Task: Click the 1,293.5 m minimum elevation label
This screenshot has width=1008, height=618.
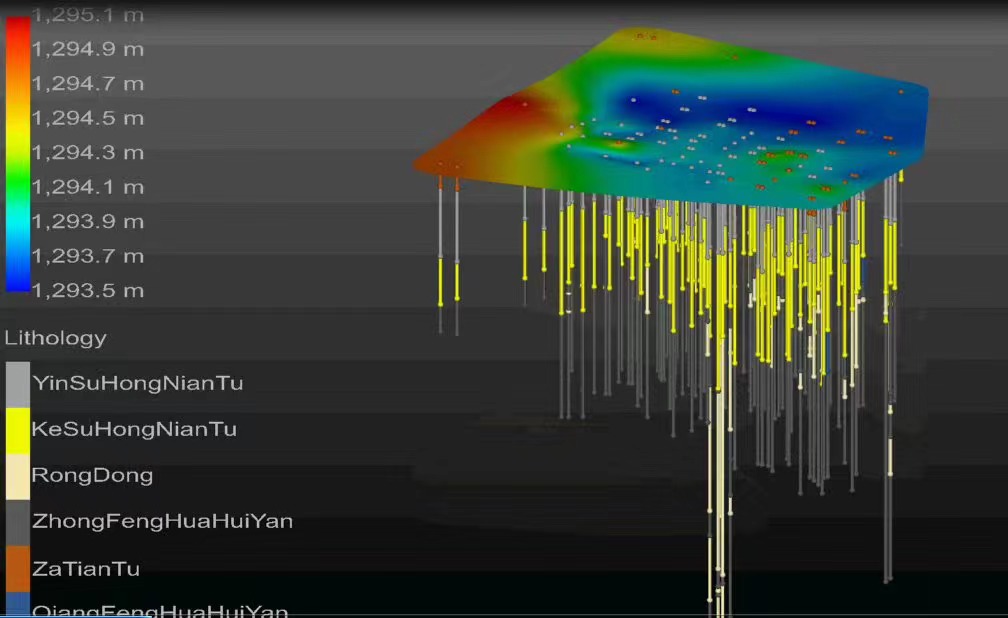Action: pyautogui.click(x=88, y=291)
